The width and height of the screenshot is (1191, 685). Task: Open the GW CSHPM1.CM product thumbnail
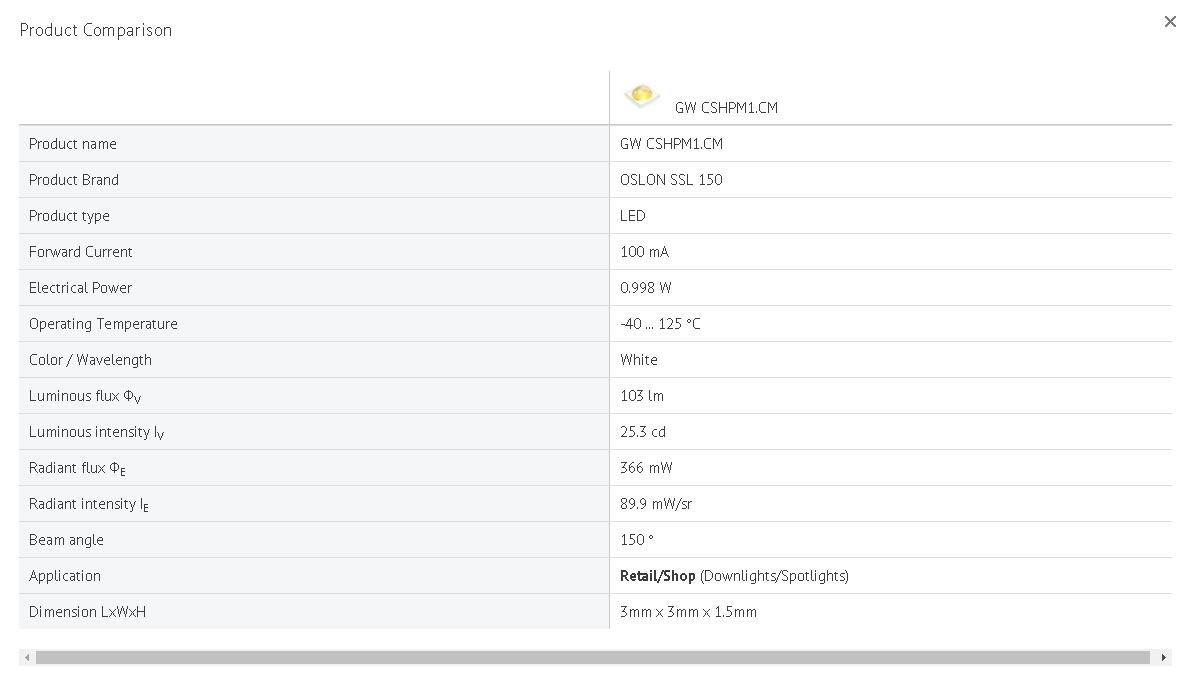click(641, 96)
